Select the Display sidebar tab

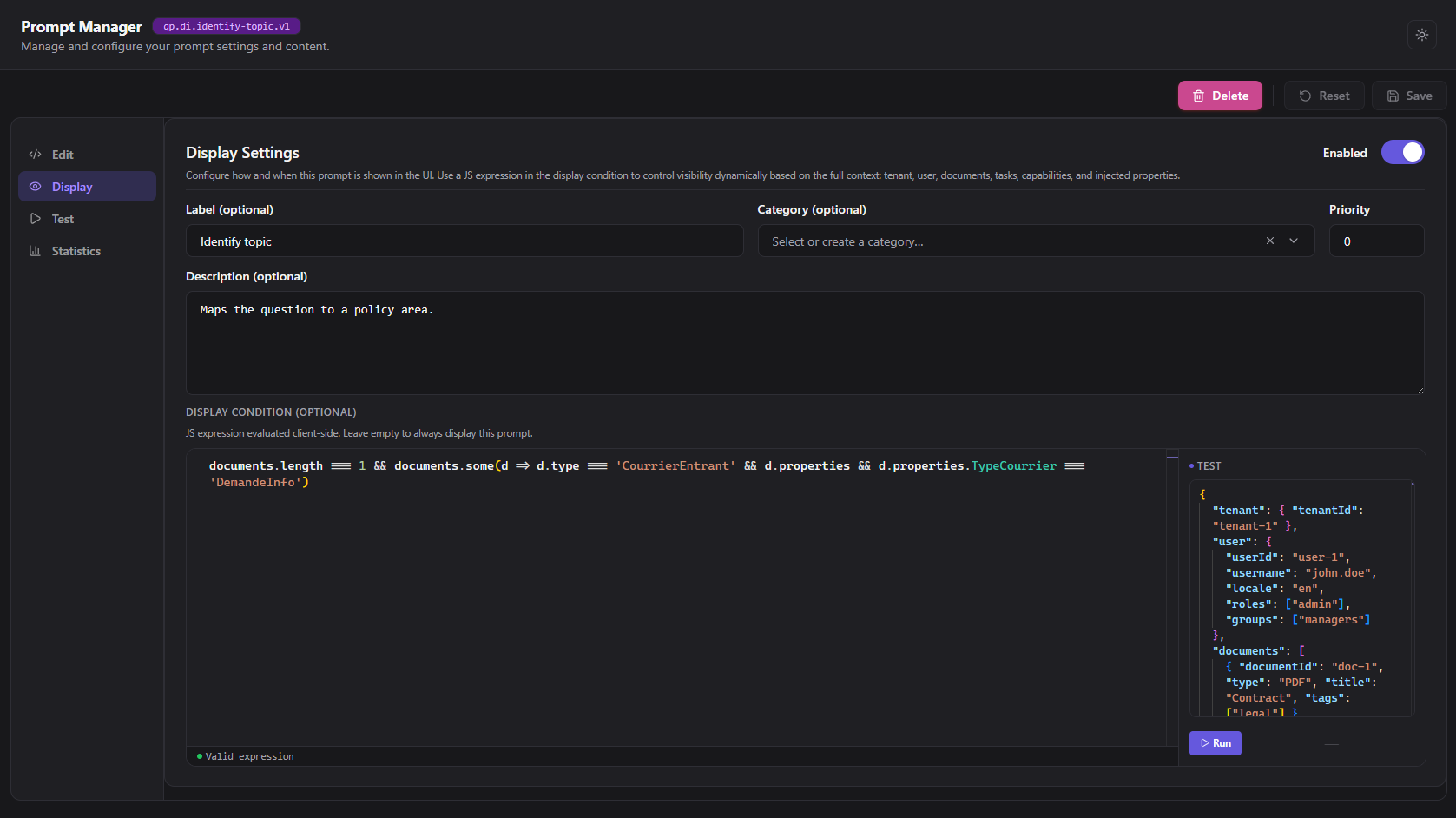[x=87, y=187]
